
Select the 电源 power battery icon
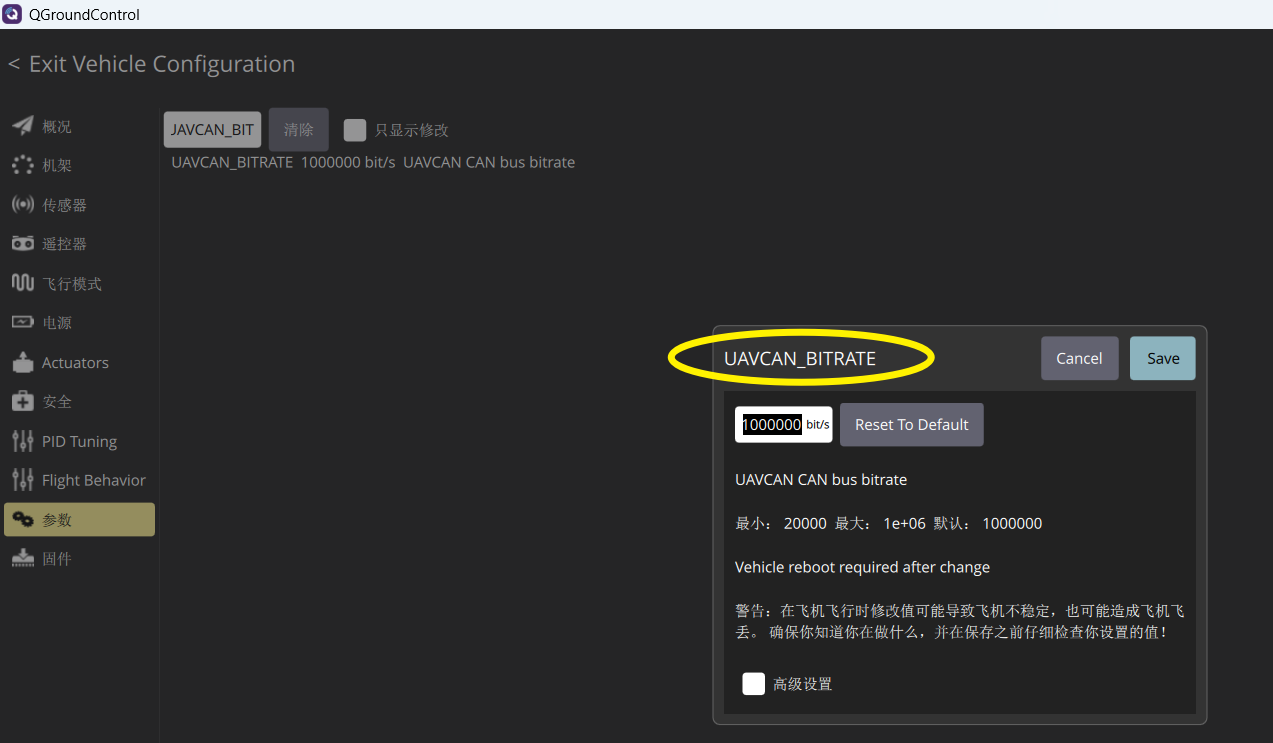click(22, 322)
